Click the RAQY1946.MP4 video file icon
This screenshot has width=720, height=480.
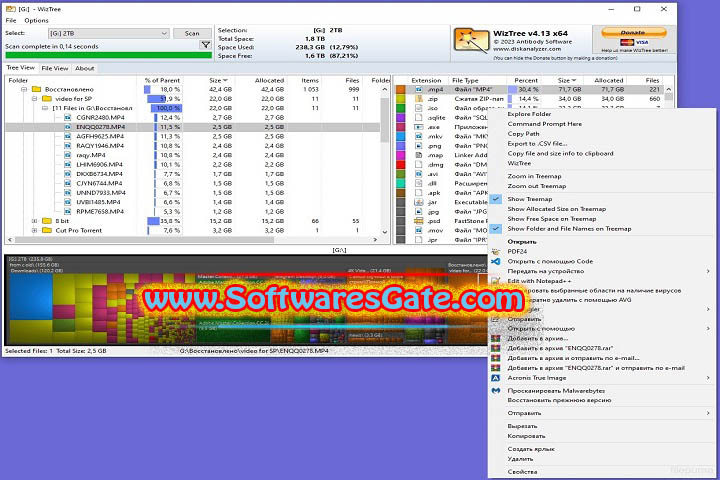click(68, 146)
